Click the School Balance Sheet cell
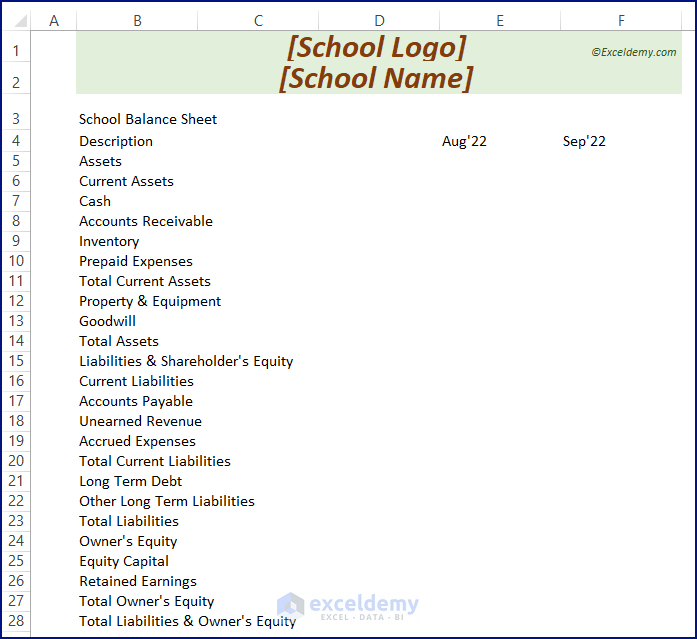The width and height of the screenshot is (697, 639). (148, 119)
